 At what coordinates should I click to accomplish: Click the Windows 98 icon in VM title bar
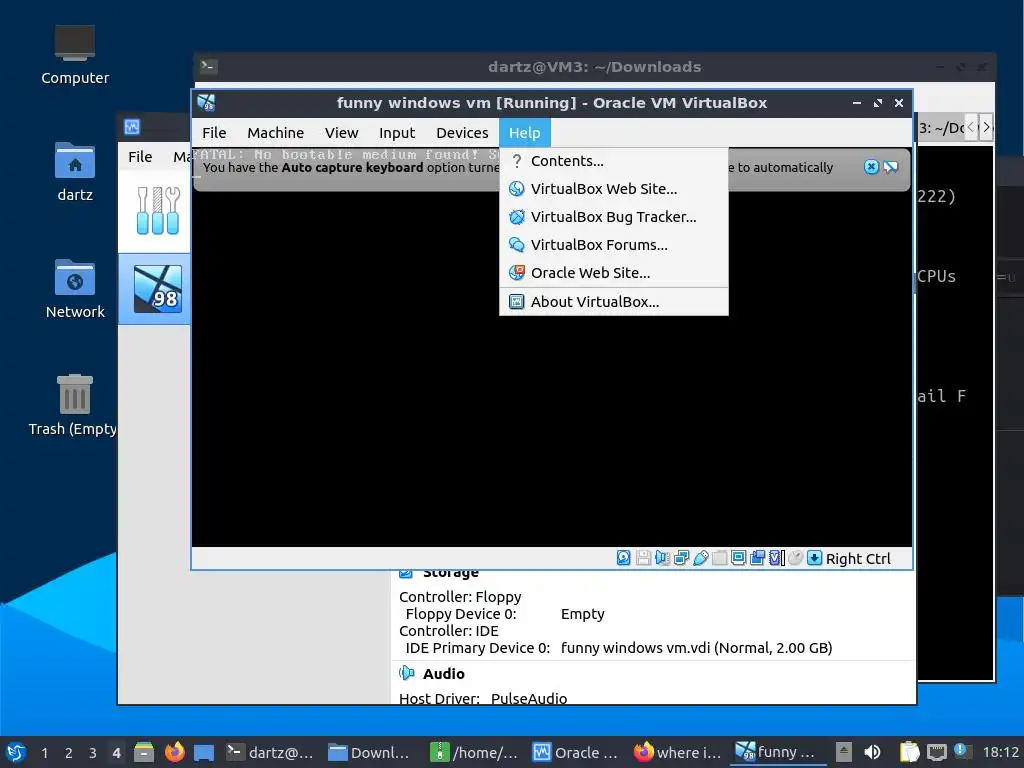pos(207,103)
